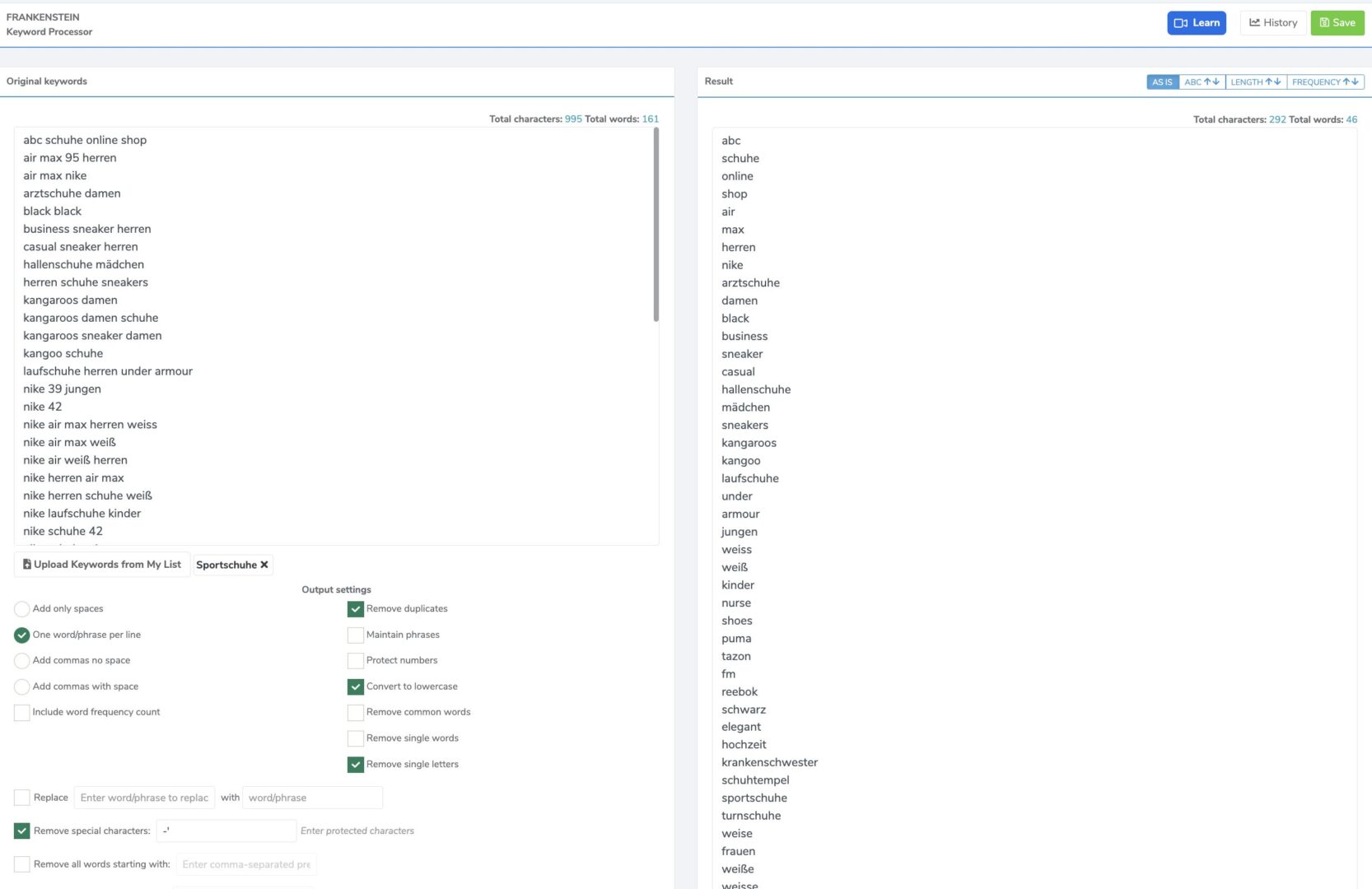The width and height of the screenshot is (1372, 889).
Task: Disable Remove single letters checkbox
Action: tap(356, 765)
